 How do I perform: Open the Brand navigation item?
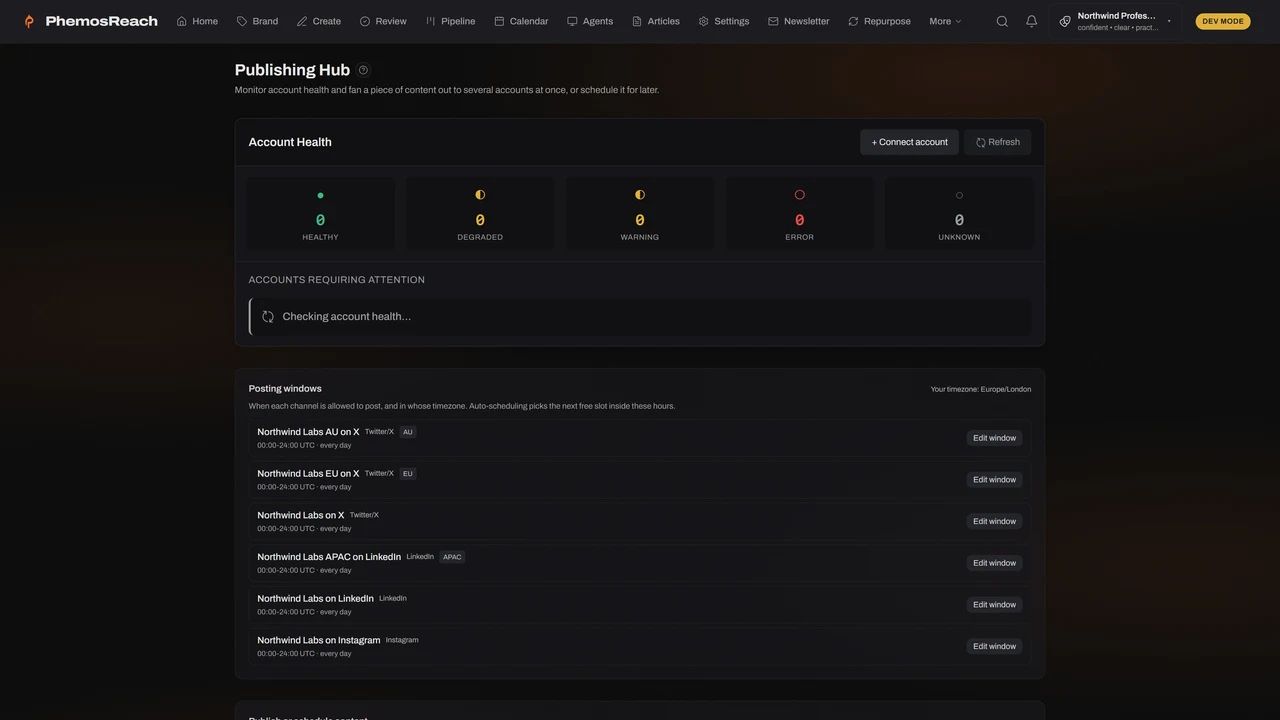[257, 21]
